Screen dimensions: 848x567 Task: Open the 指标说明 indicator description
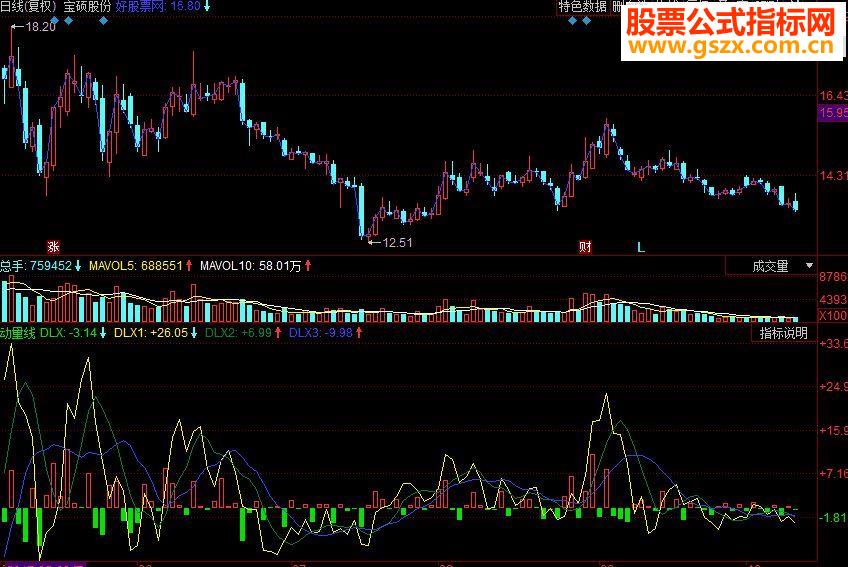click(x=783, y=333)
